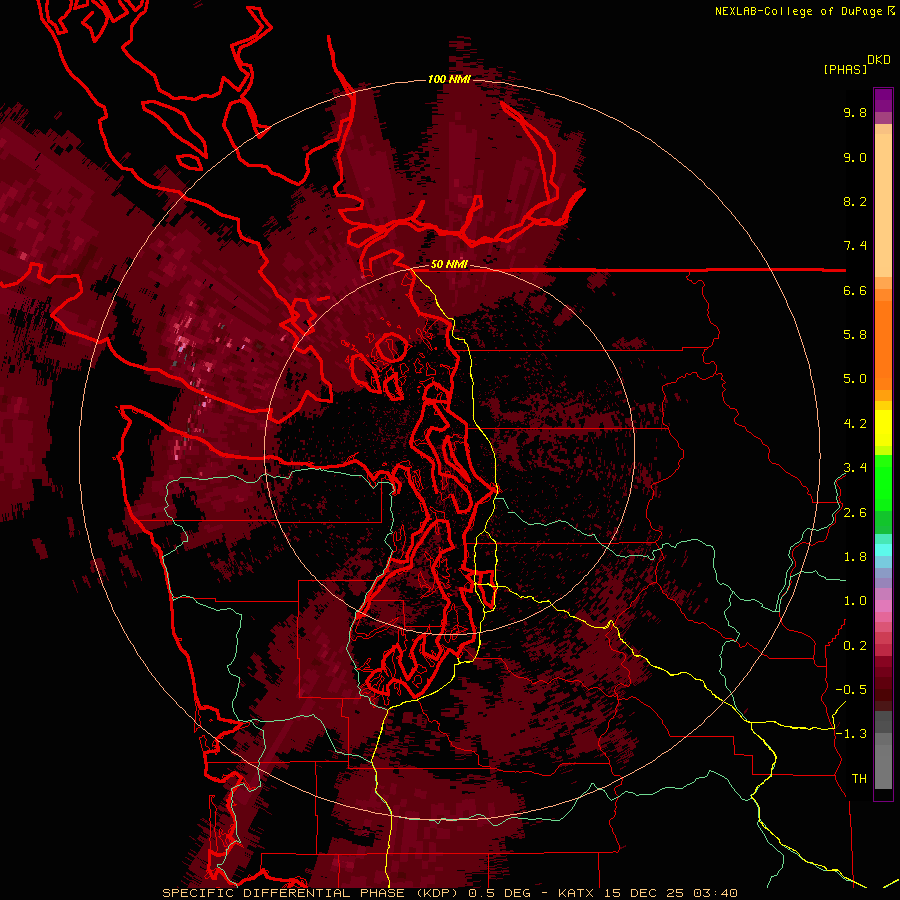900x900 pixels.
Task: Select the gray segment near TH
Action: 883,766
